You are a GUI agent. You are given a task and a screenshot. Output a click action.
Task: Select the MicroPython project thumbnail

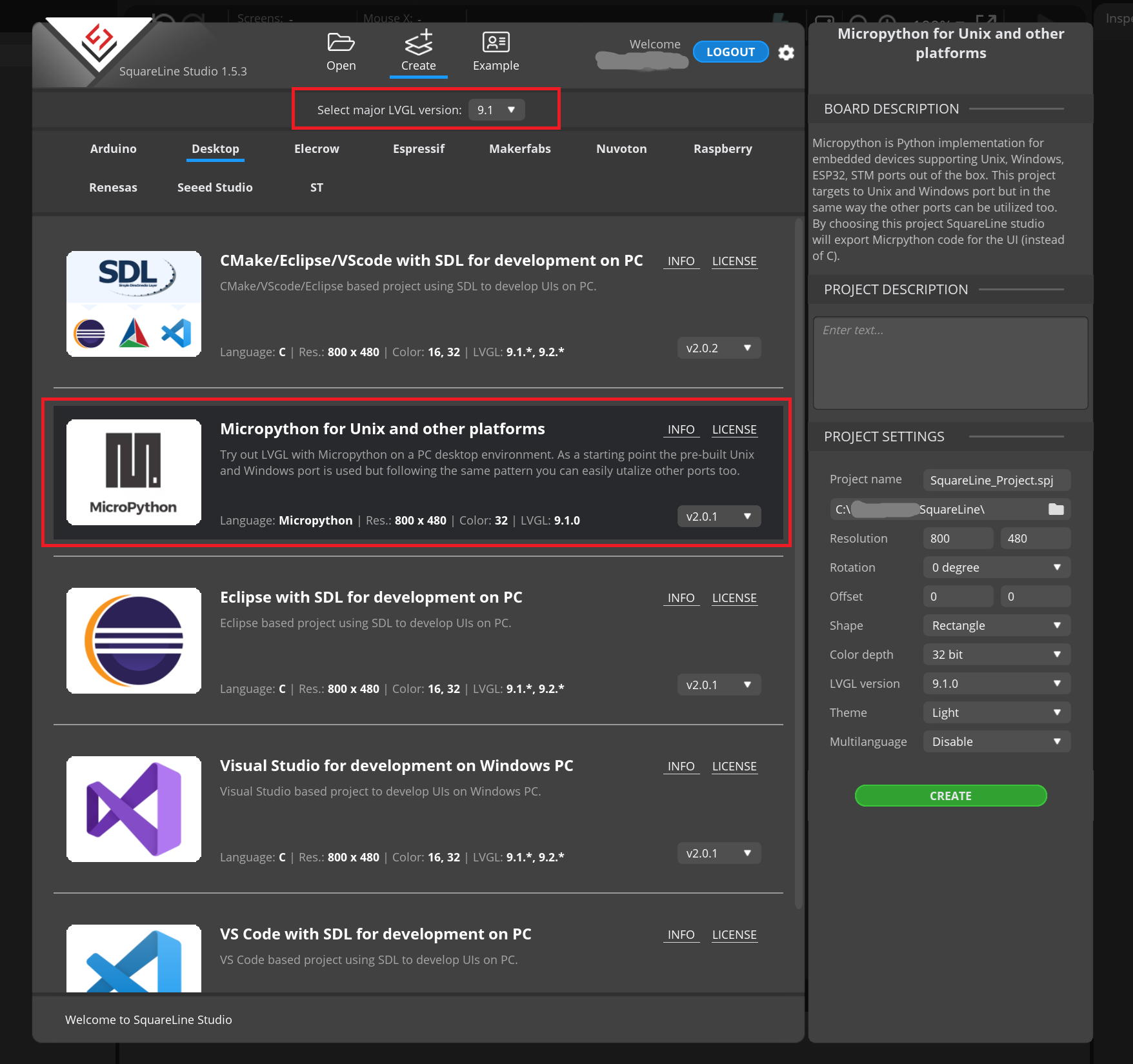point(134,472)
